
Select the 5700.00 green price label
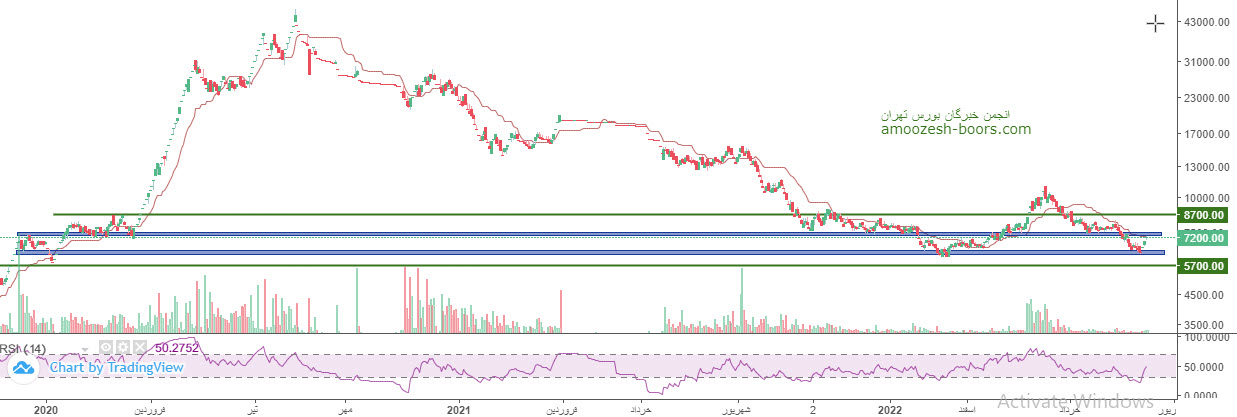click(x=1202, y=266)
